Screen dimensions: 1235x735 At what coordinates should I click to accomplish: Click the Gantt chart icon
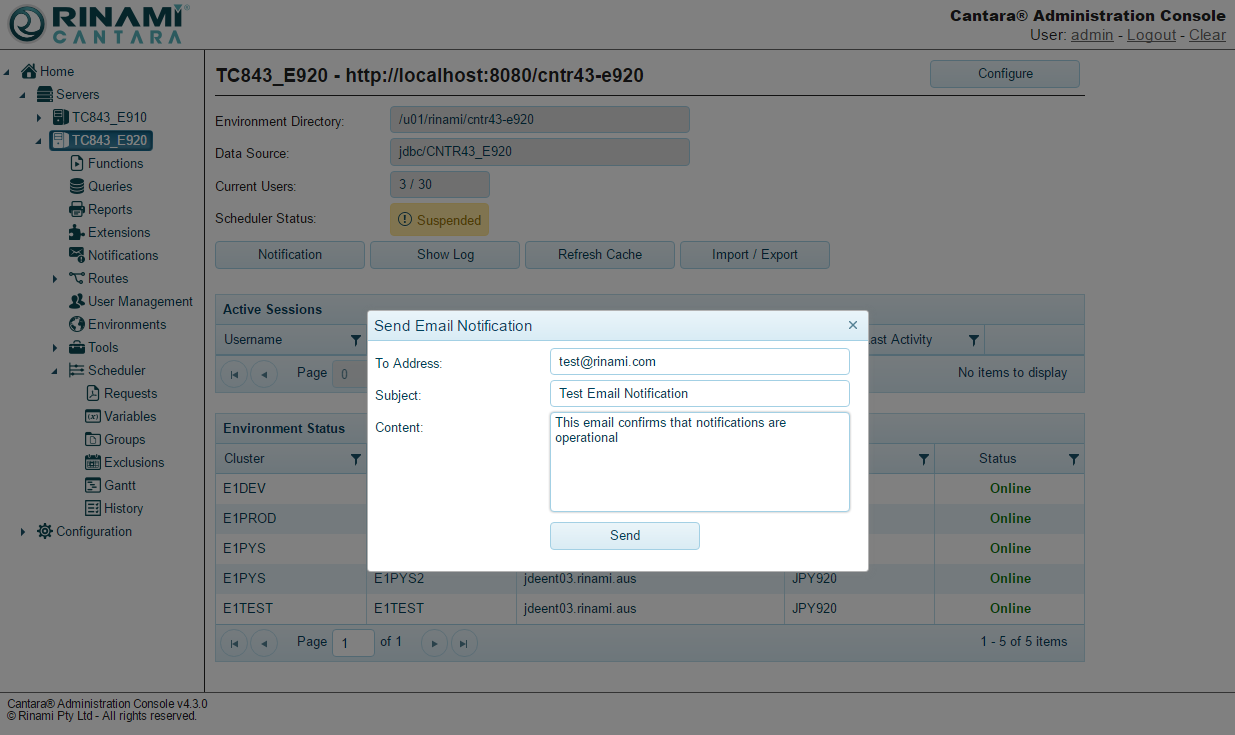(x=93, y=485)
